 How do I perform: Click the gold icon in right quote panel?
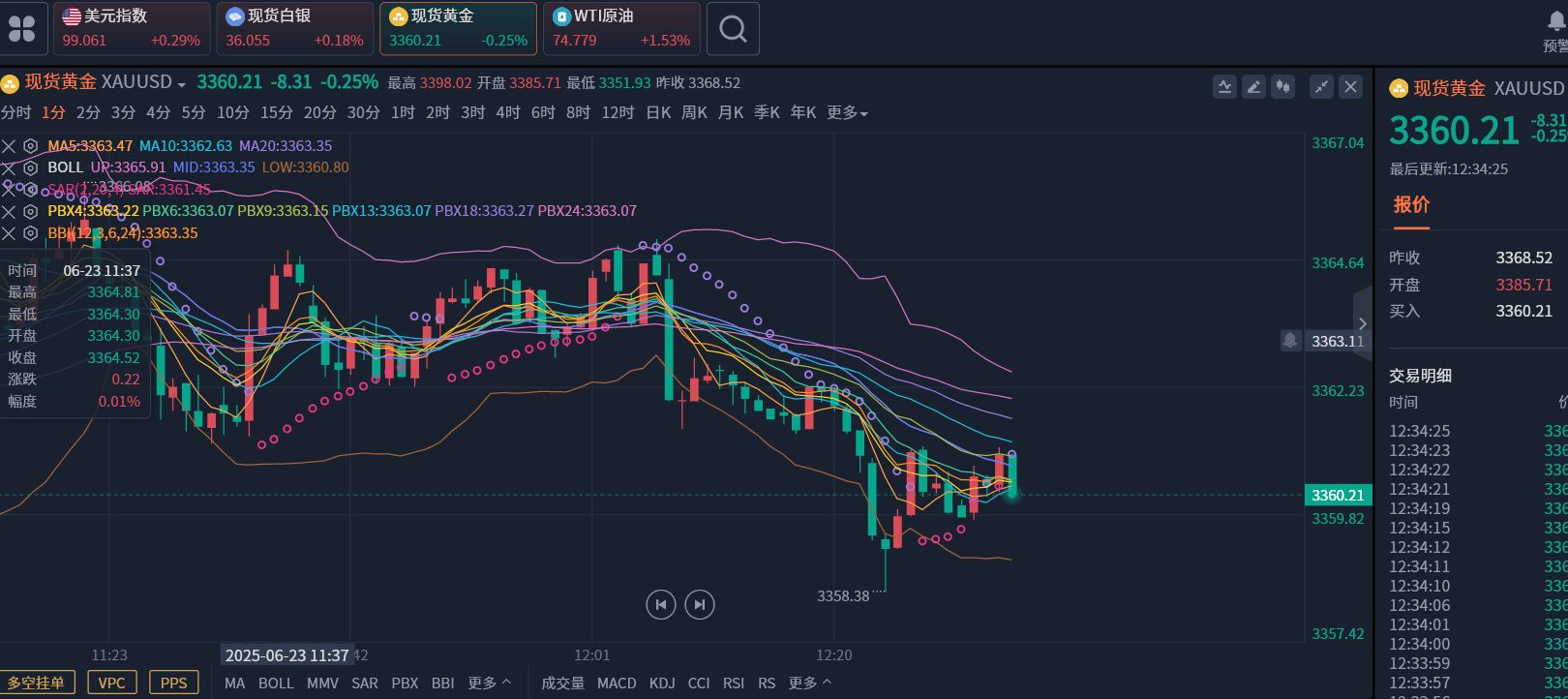click(x=1399, y=89)
